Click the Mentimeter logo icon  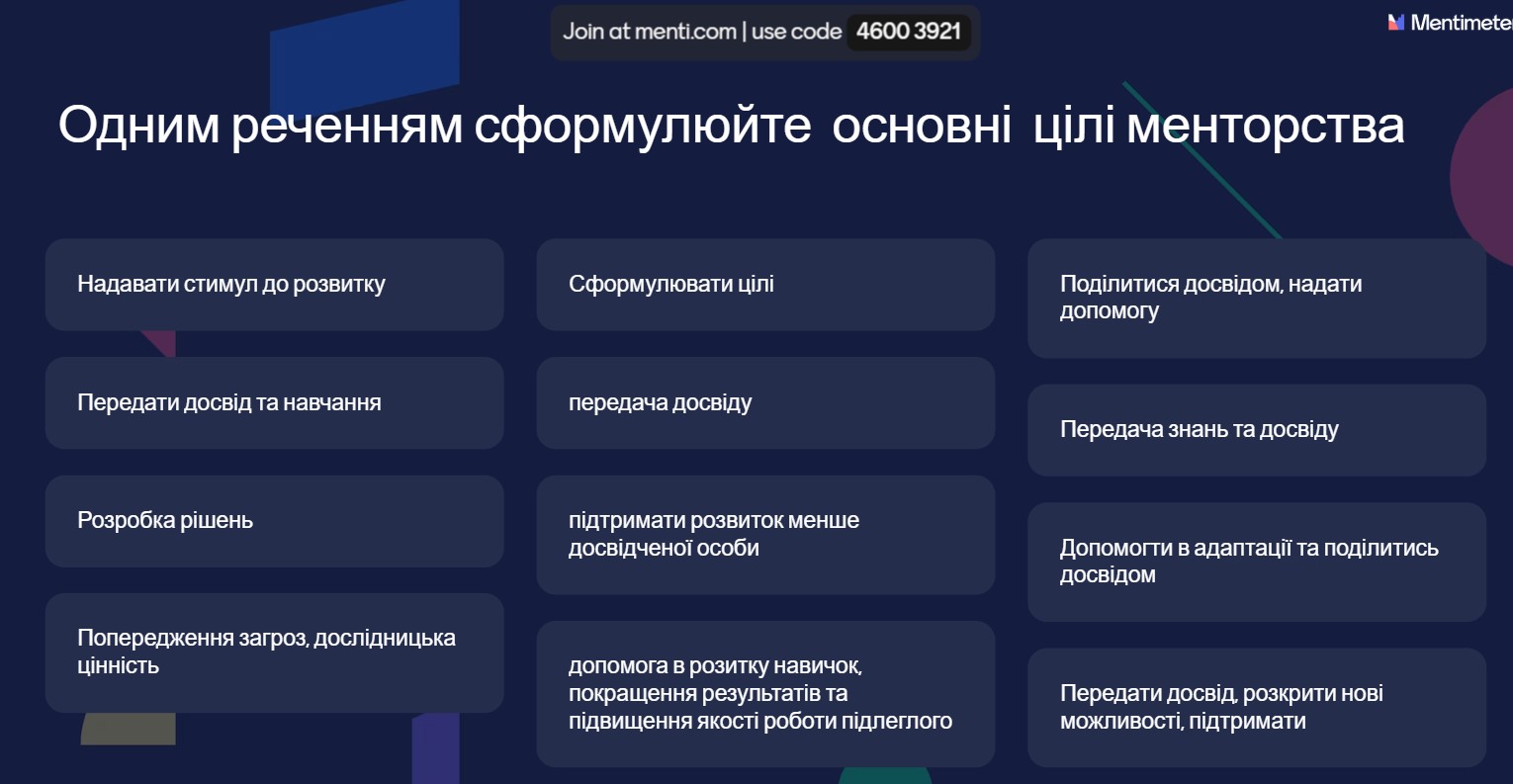point(1395,23)
